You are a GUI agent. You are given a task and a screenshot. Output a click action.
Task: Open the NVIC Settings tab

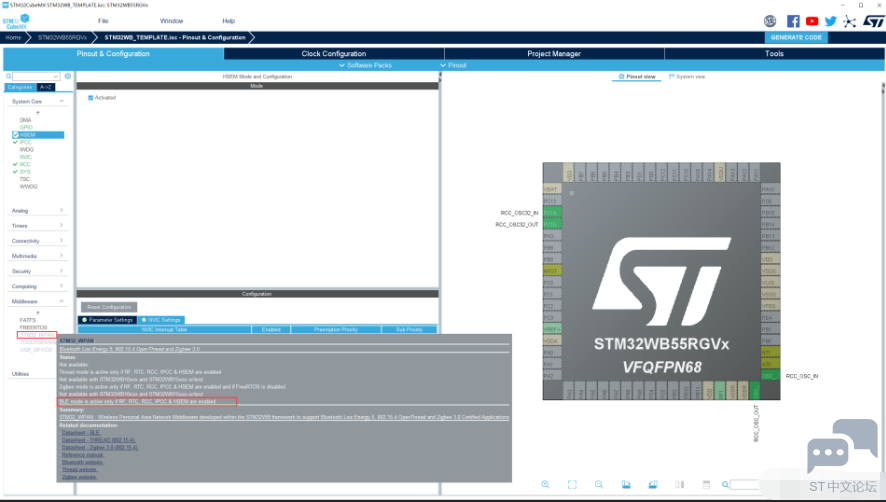[161, 320]
